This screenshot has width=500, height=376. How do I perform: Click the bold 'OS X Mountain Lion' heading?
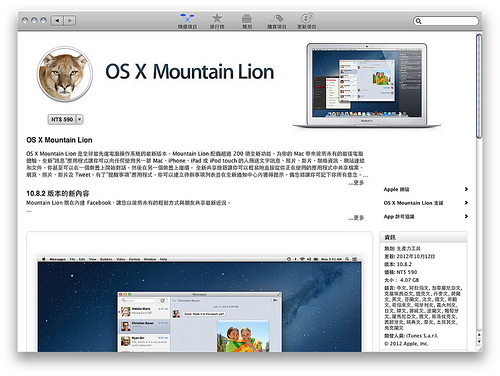(x=59, y=140)
